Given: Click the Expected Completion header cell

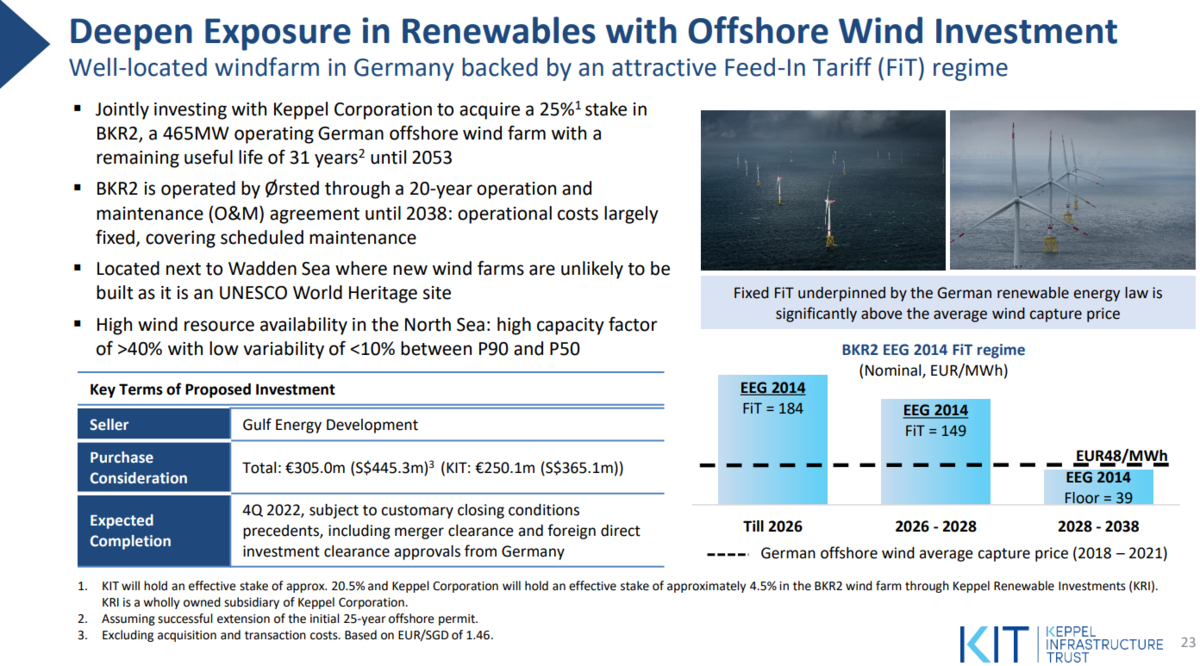Looking at the screenshot, I should 154,530.
